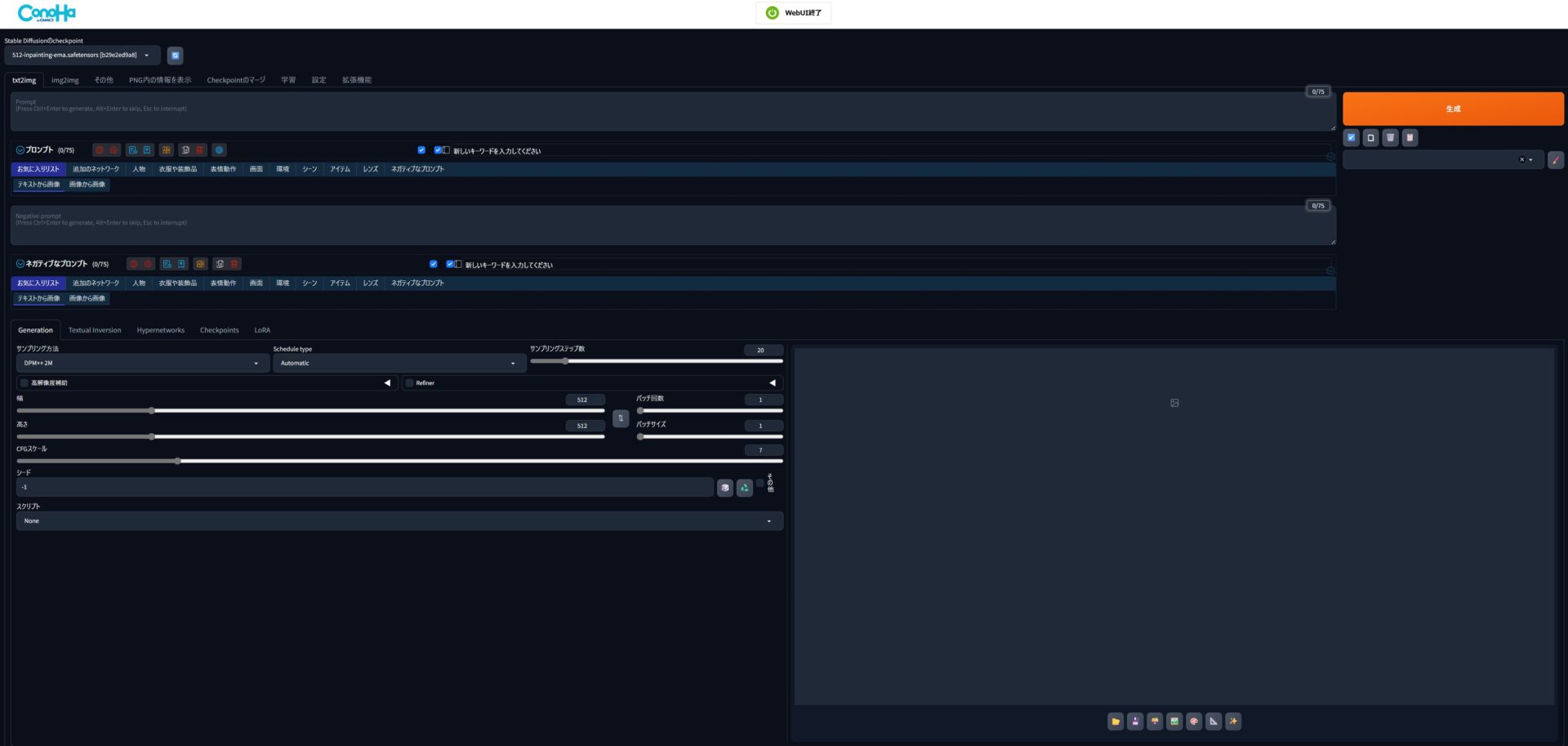Enable the 高解像度補助 checkbox
Screen dimensions: 1568x746
tap(24, 383)
